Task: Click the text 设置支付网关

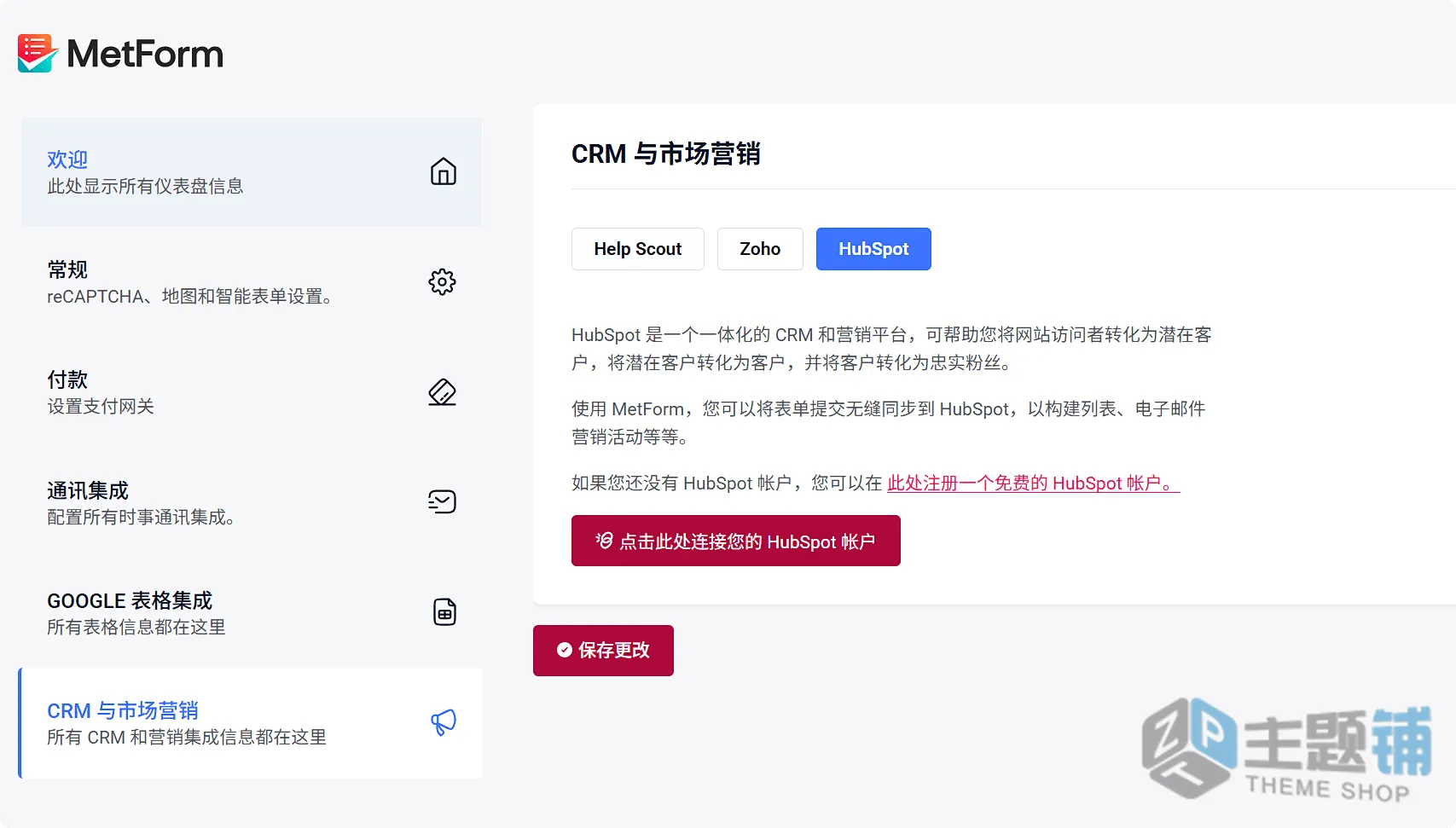Action: tap(101, 406)
